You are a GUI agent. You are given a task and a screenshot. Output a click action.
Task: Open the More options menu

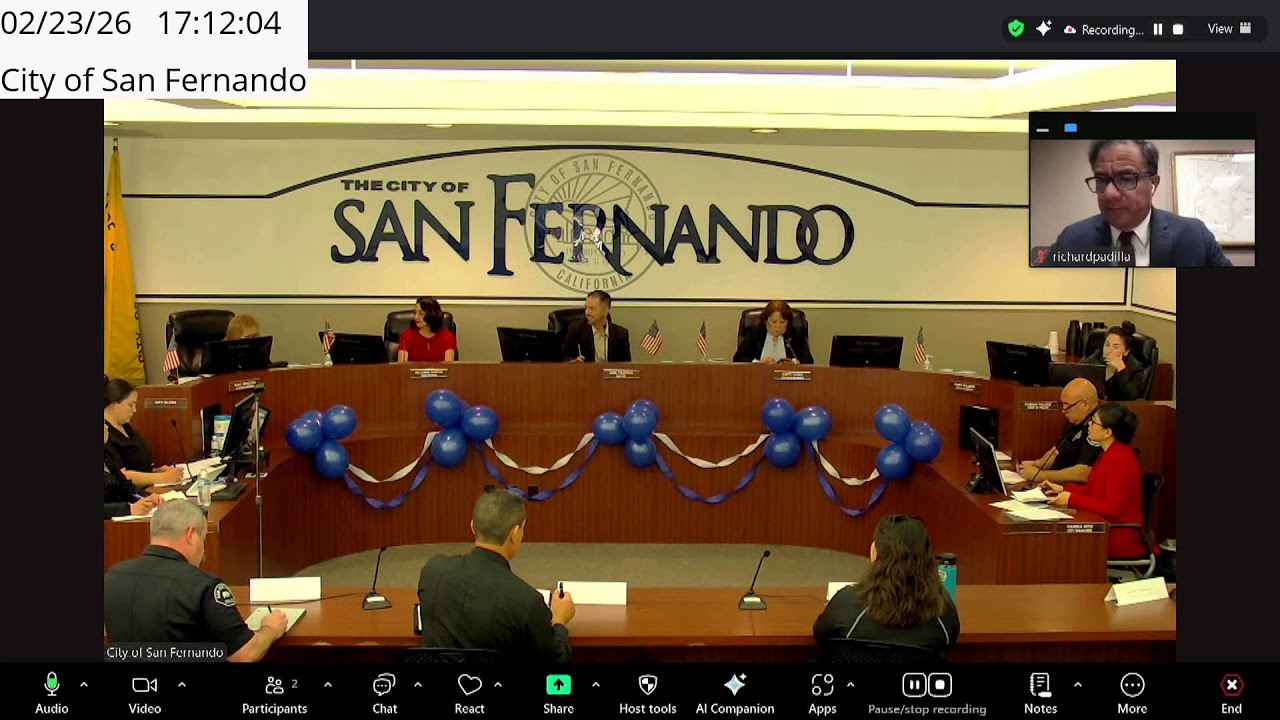(1132, 694)
